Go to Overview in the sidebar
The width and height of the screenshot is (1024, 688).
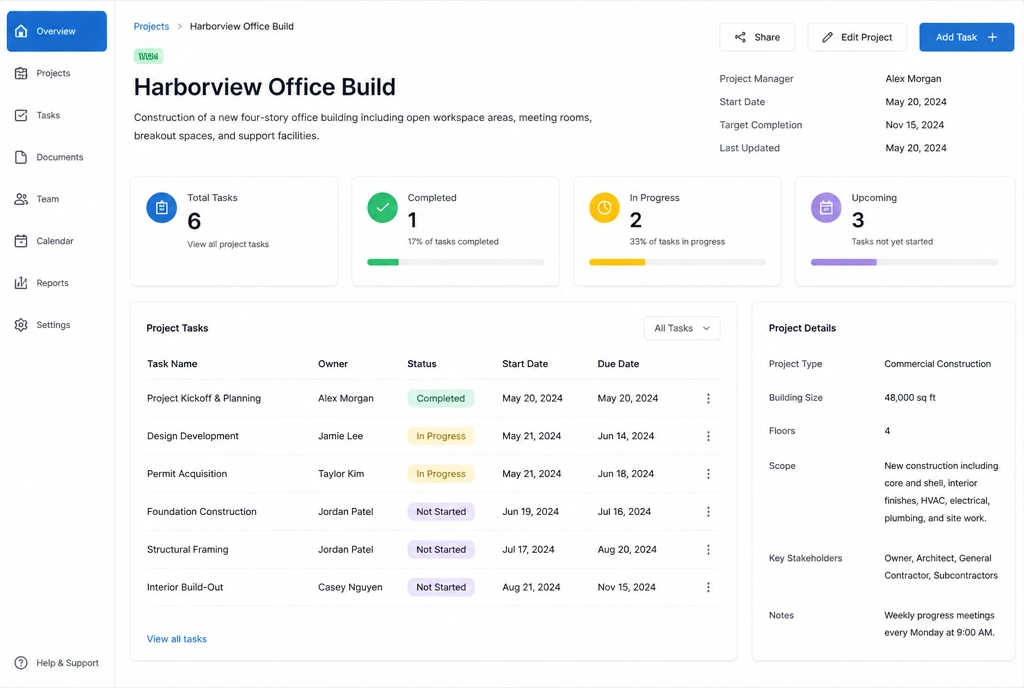pos(57,31)
